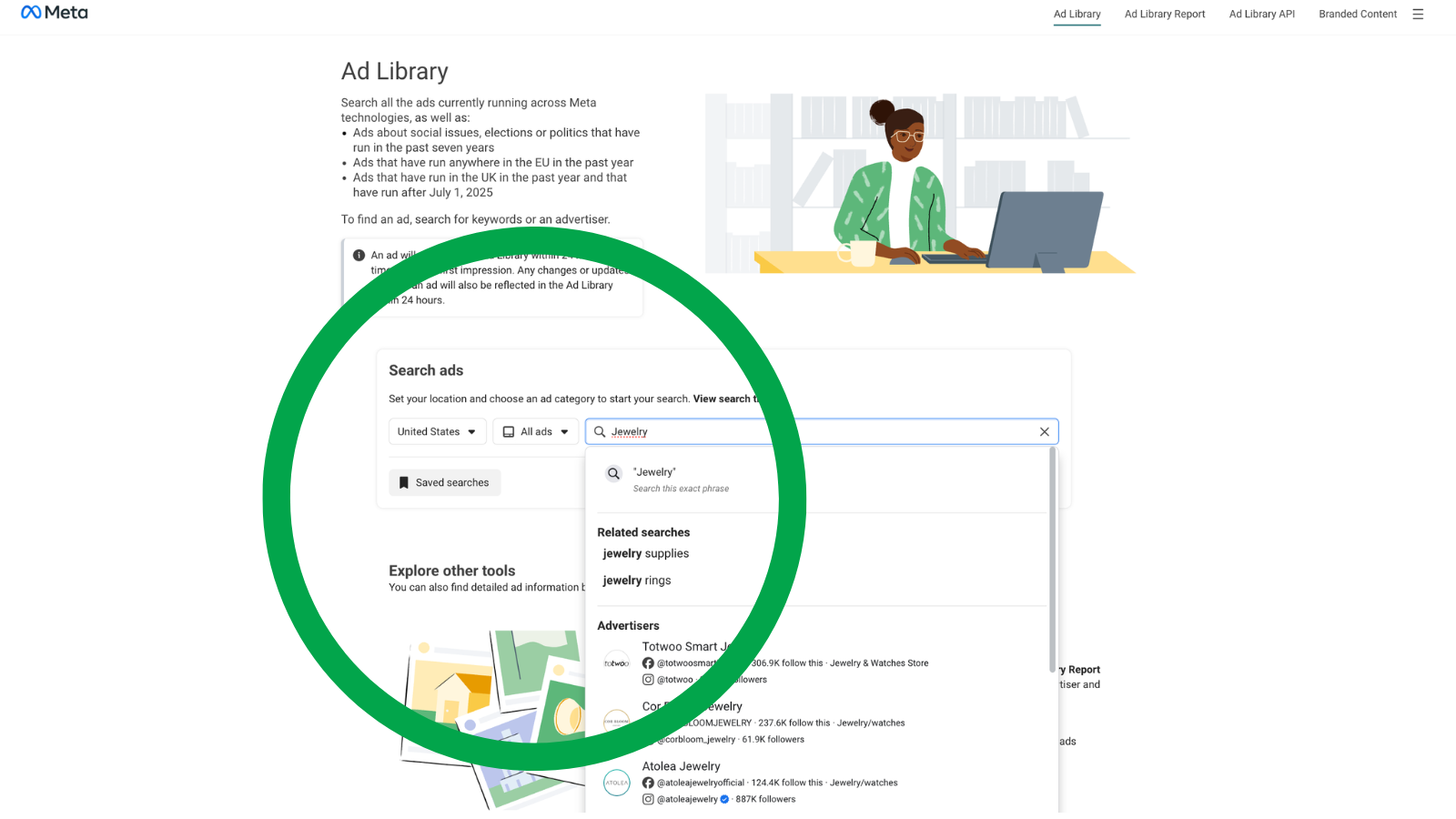Click the info icon in the notice box
The height and width of the screenshot is (819, 1456).
pos(359,256)
